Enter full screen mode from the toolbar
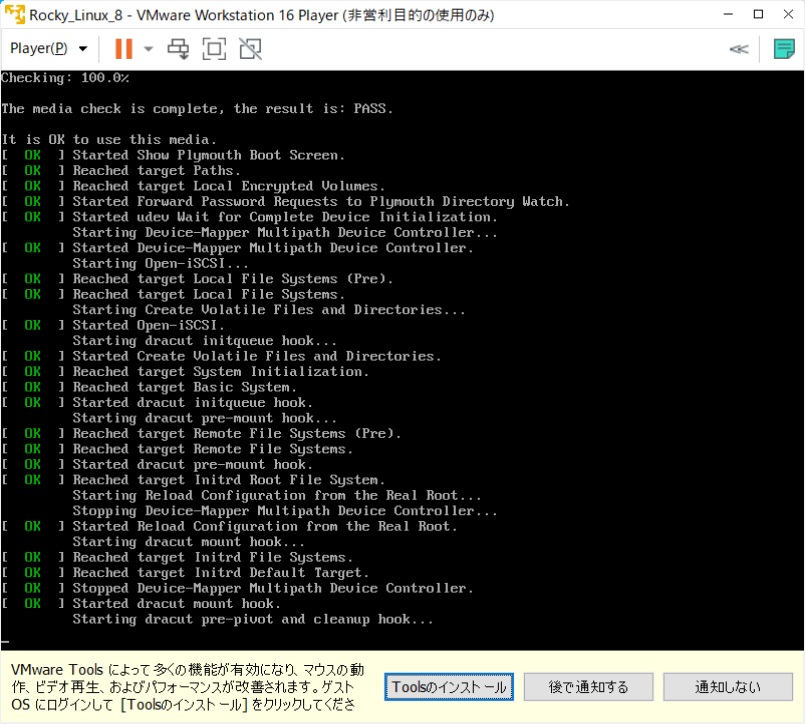 (x=213, y=48)
